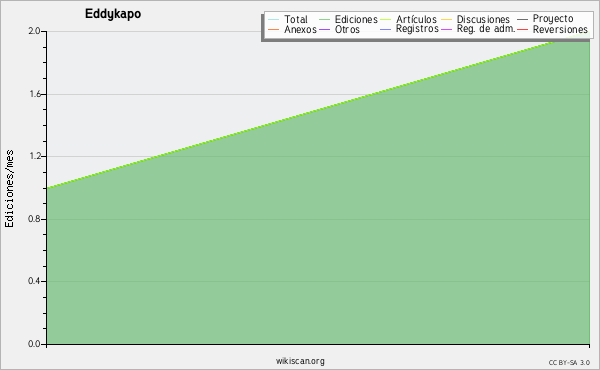Click the Reversiones legend label

pyautogui.click(x=560, y=29)
